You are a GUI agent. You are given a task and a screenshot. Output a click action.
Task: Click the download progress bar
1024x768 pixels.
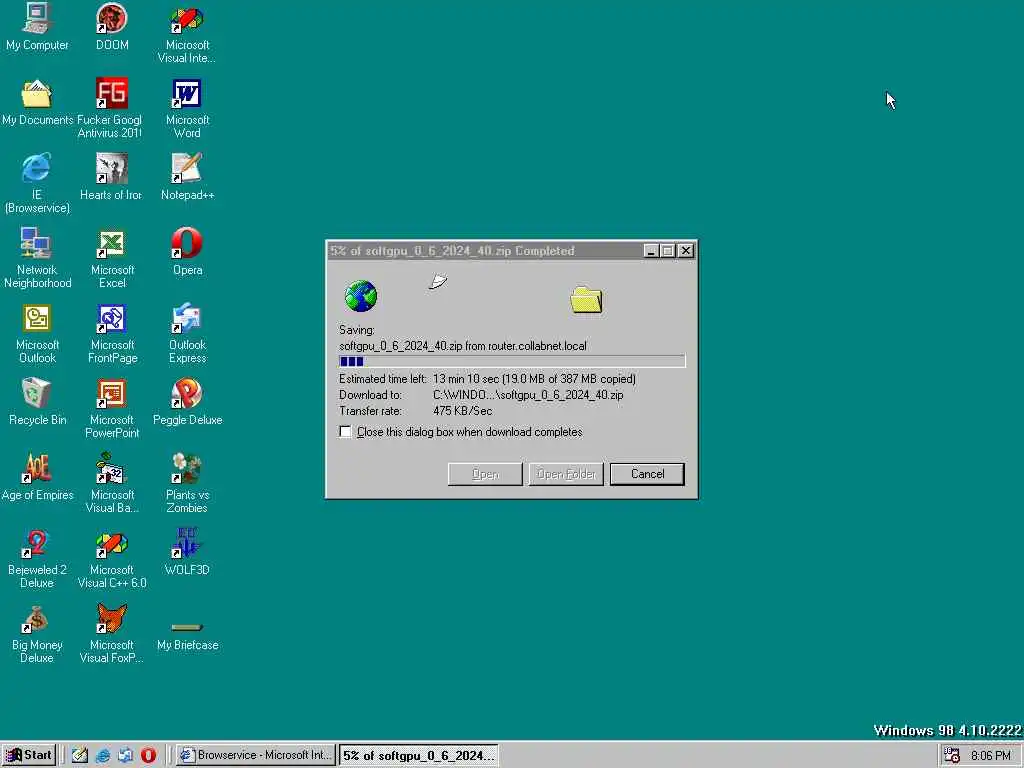click(512, 361)
